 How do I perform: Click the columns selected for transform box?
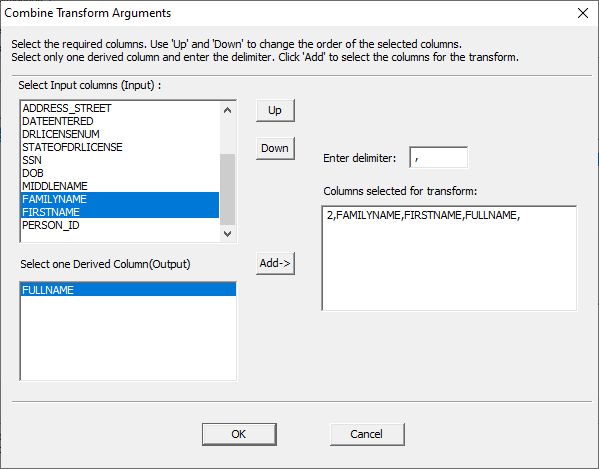[449, 258]
